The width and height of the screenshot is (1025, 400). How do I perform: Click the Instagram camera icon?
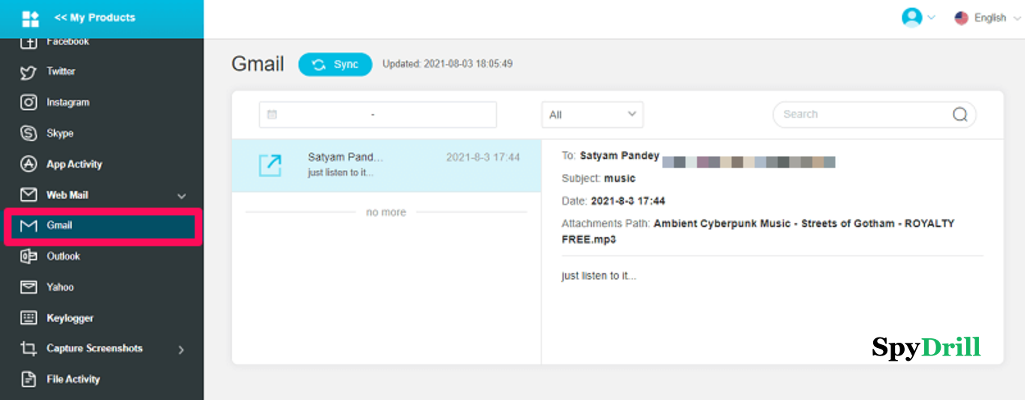pyautogui.click(x=29, y=103)
